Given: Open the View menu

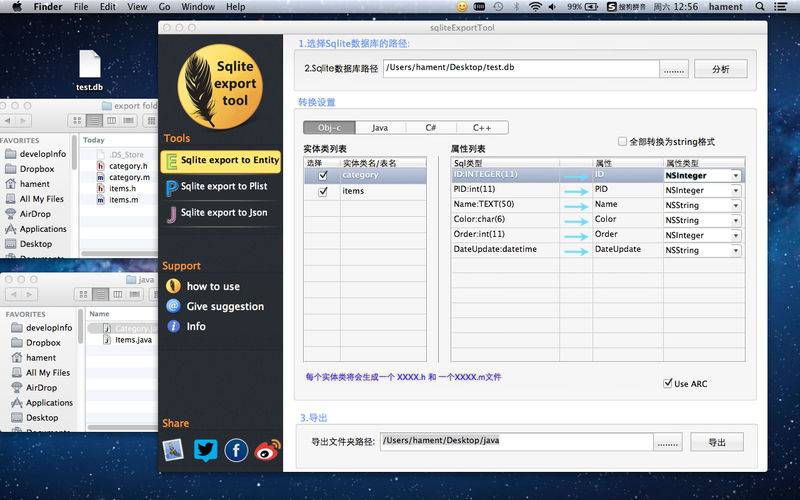Looking at the screenshot, I should tap(137, 7).
